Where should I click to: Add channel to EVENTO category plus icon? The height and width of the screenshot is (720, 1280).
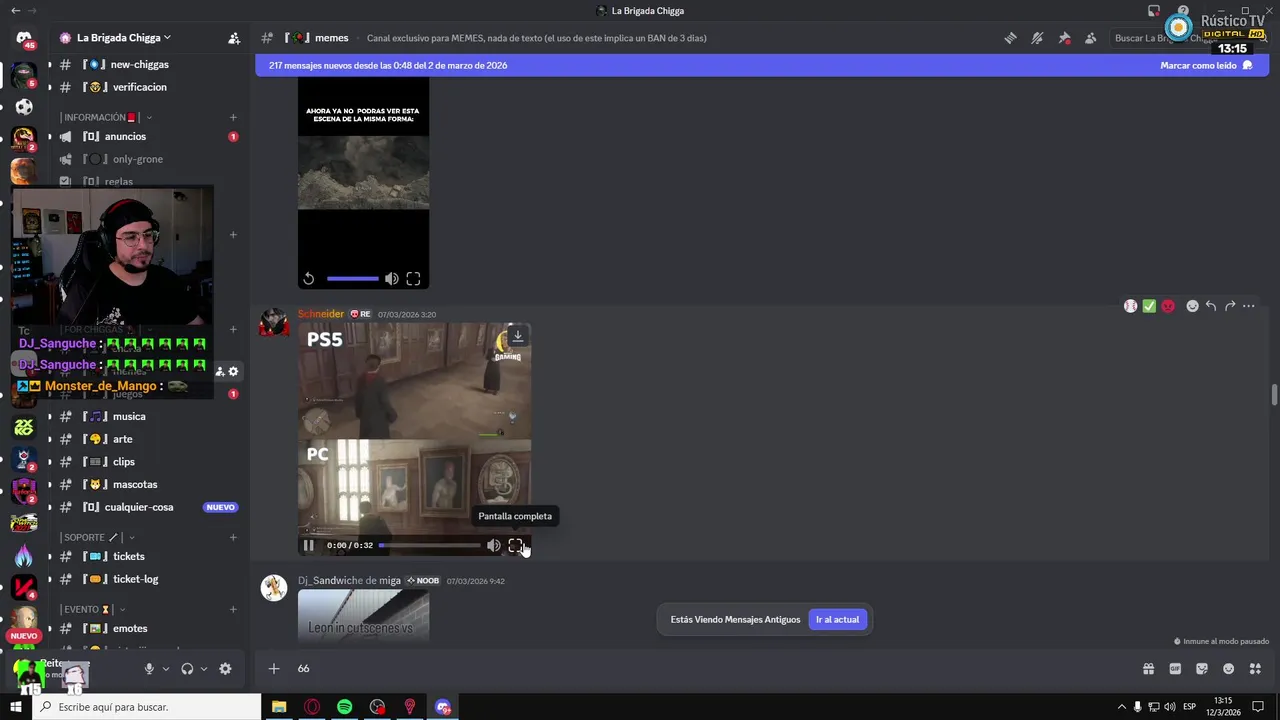[x=233, y=609]
